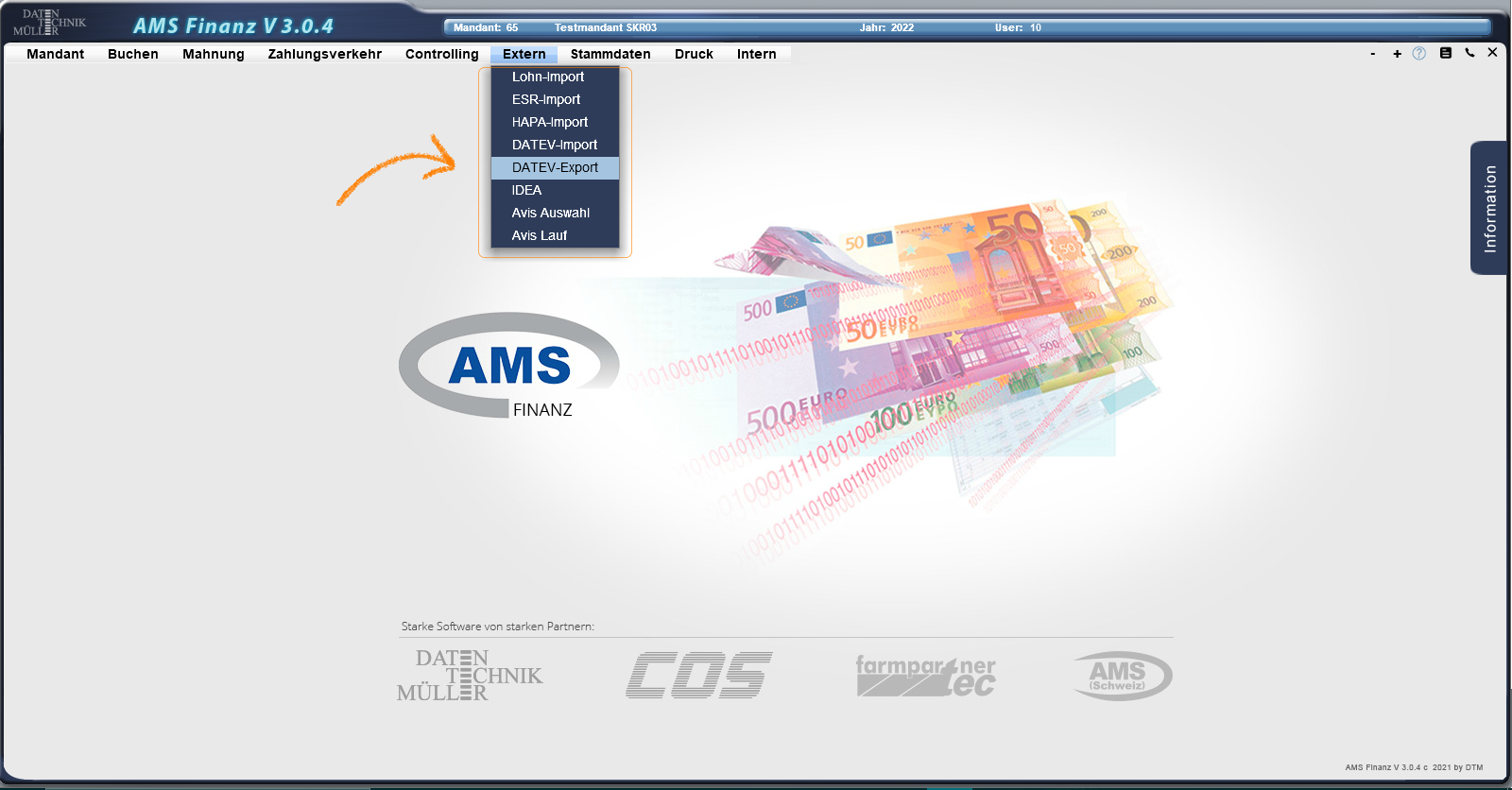The height and width of the screenshot is (790, 1512).
Task: Open the Mandant menu
Action: coord(55,54)
